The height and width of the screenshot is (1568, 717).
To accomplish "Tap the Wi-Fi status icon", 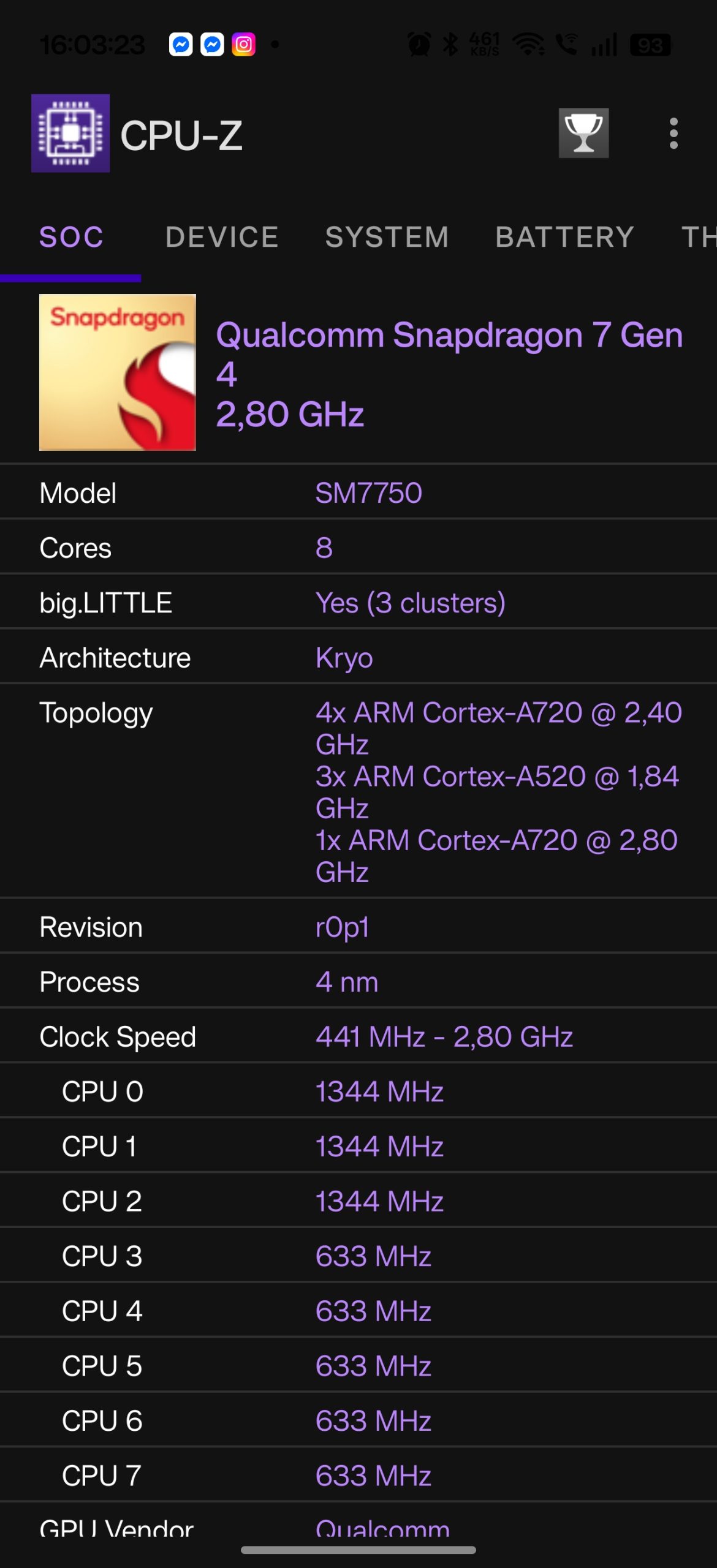I will [528, 45].
